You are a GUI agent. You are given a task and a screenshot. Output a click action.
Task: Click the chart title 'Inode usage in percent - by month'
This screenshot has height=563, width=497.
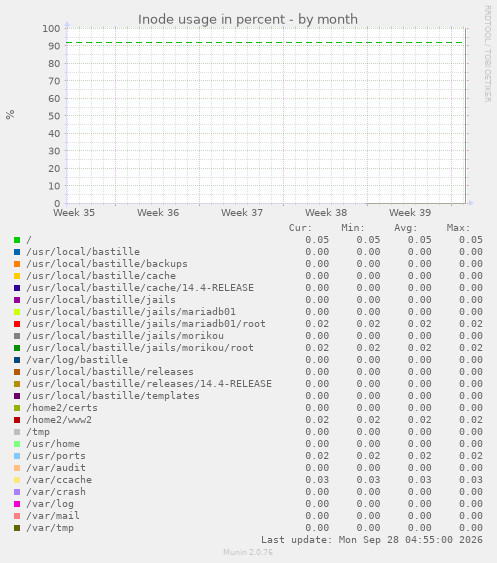(x=248, y=19)
